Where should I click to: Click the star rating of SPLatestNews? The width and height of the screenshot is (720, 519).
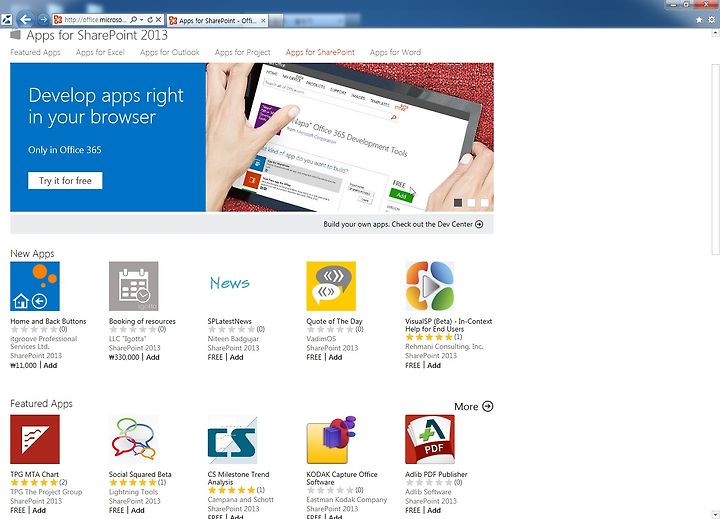coord(231,329)
